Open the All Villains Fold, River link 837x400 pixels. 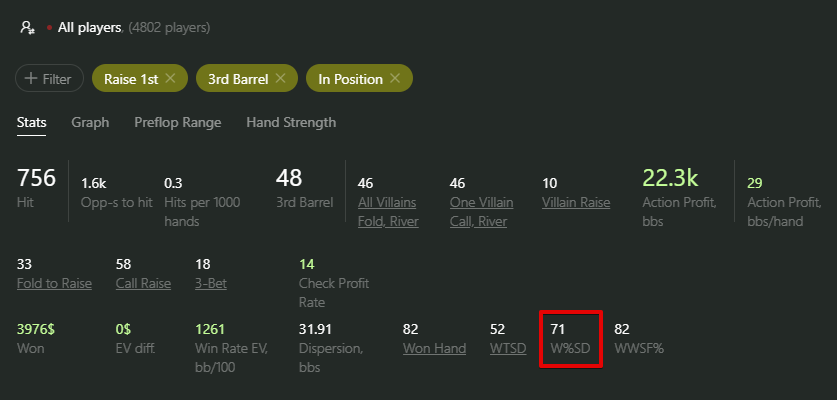388,212
